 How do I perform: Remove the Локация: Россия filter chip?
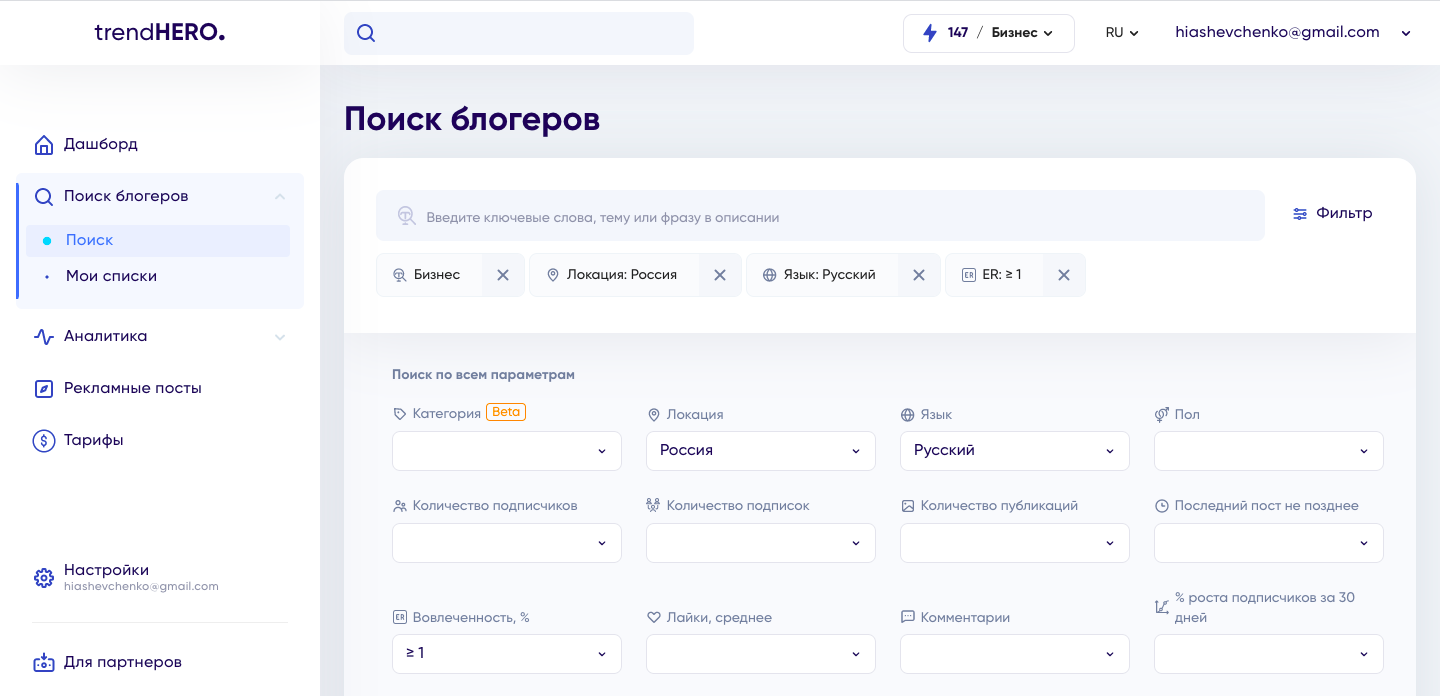coord(720,275)
